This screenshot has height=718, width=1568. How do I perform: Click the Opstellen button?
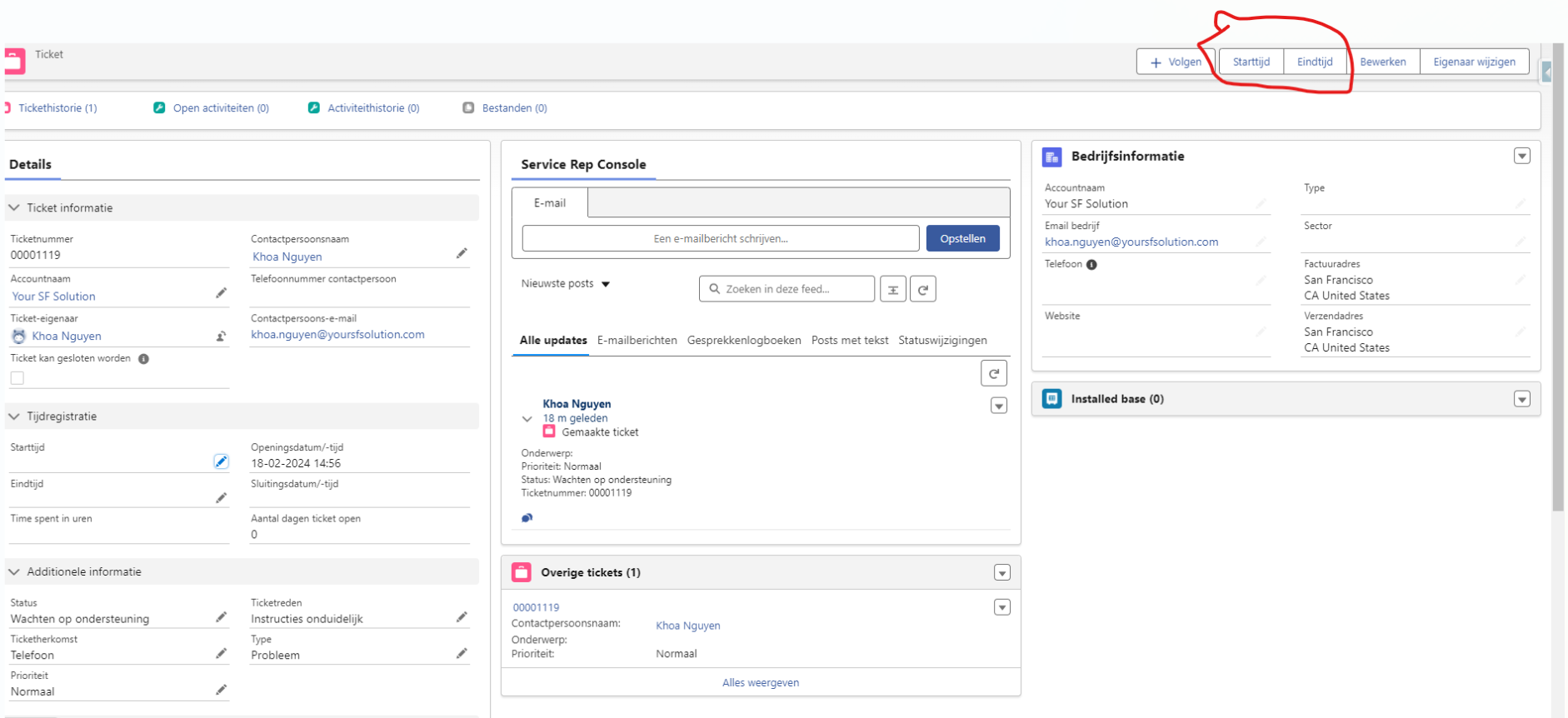pyautogui.click(x=962, y=238)
